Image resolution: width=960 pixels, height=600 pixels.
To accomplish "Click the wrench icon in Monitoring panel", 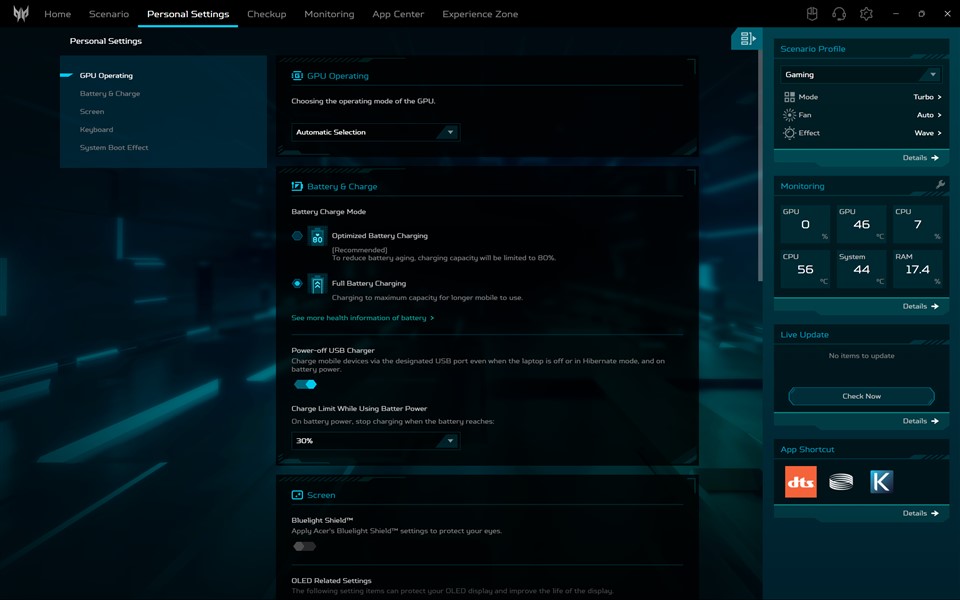I will click(x=940, y=185).
